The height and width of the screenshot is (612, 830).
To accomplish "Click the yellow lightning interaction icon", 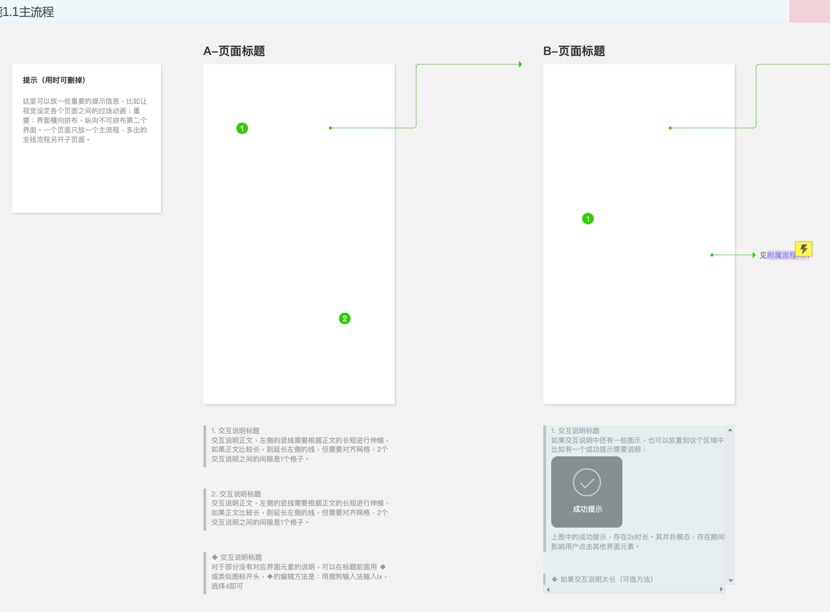I will (803, 249).
